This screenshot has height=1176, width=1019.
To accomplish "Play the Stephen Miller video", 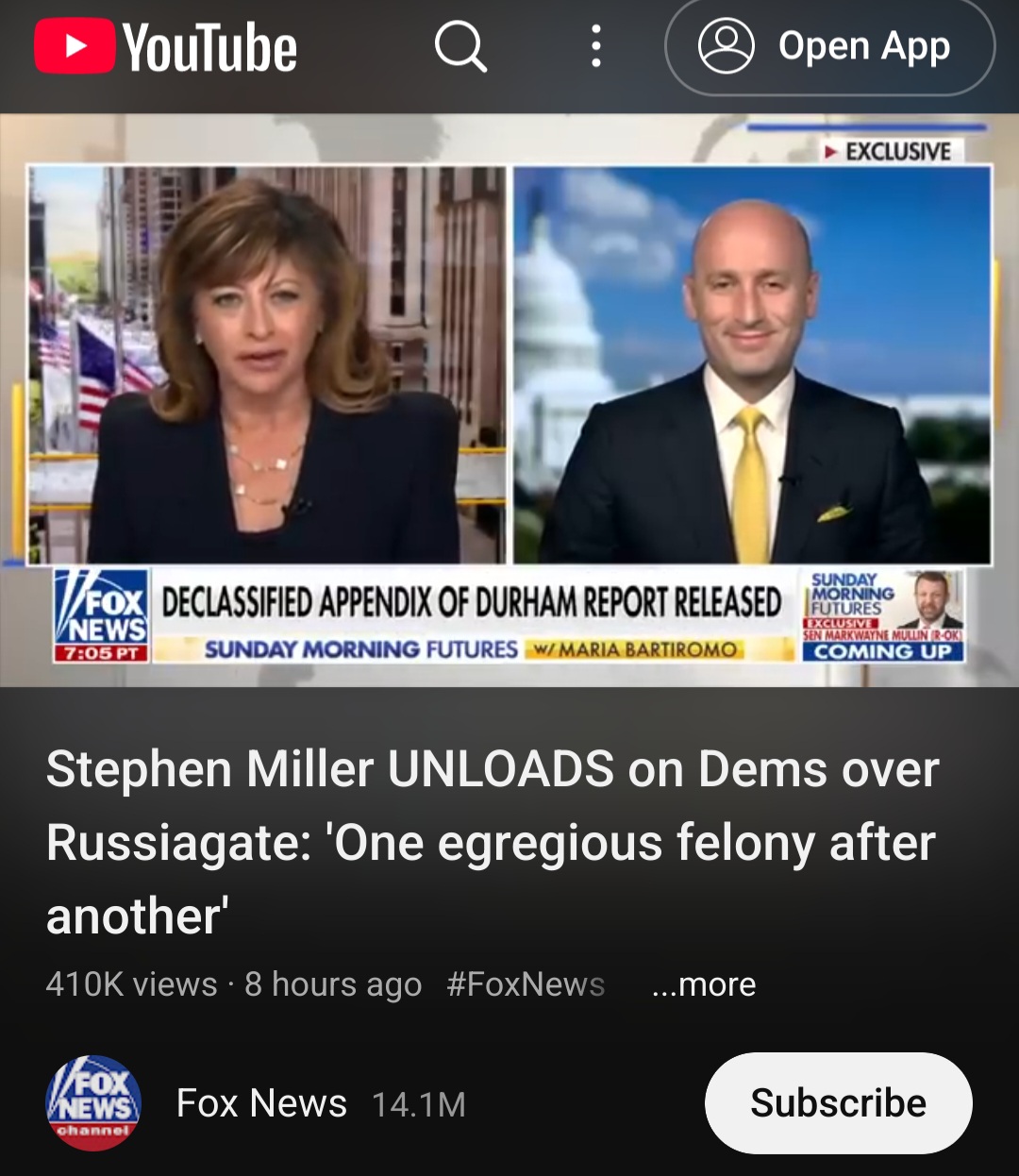I will coord(509,400).
